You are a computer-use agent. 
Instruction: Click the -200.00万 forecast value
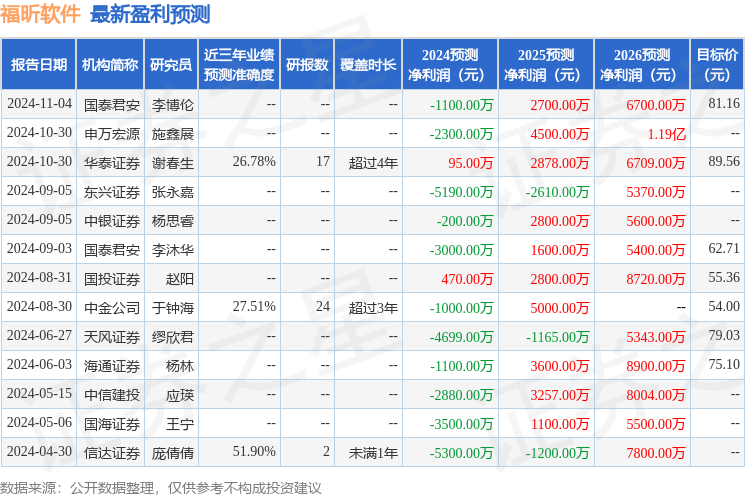(465, 221)
